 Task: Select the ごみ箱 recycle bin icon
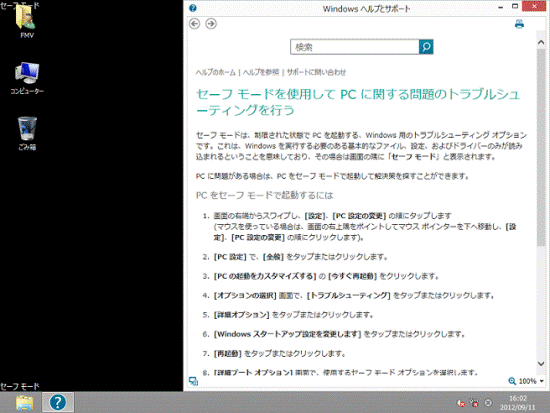[x=27, y=134]
